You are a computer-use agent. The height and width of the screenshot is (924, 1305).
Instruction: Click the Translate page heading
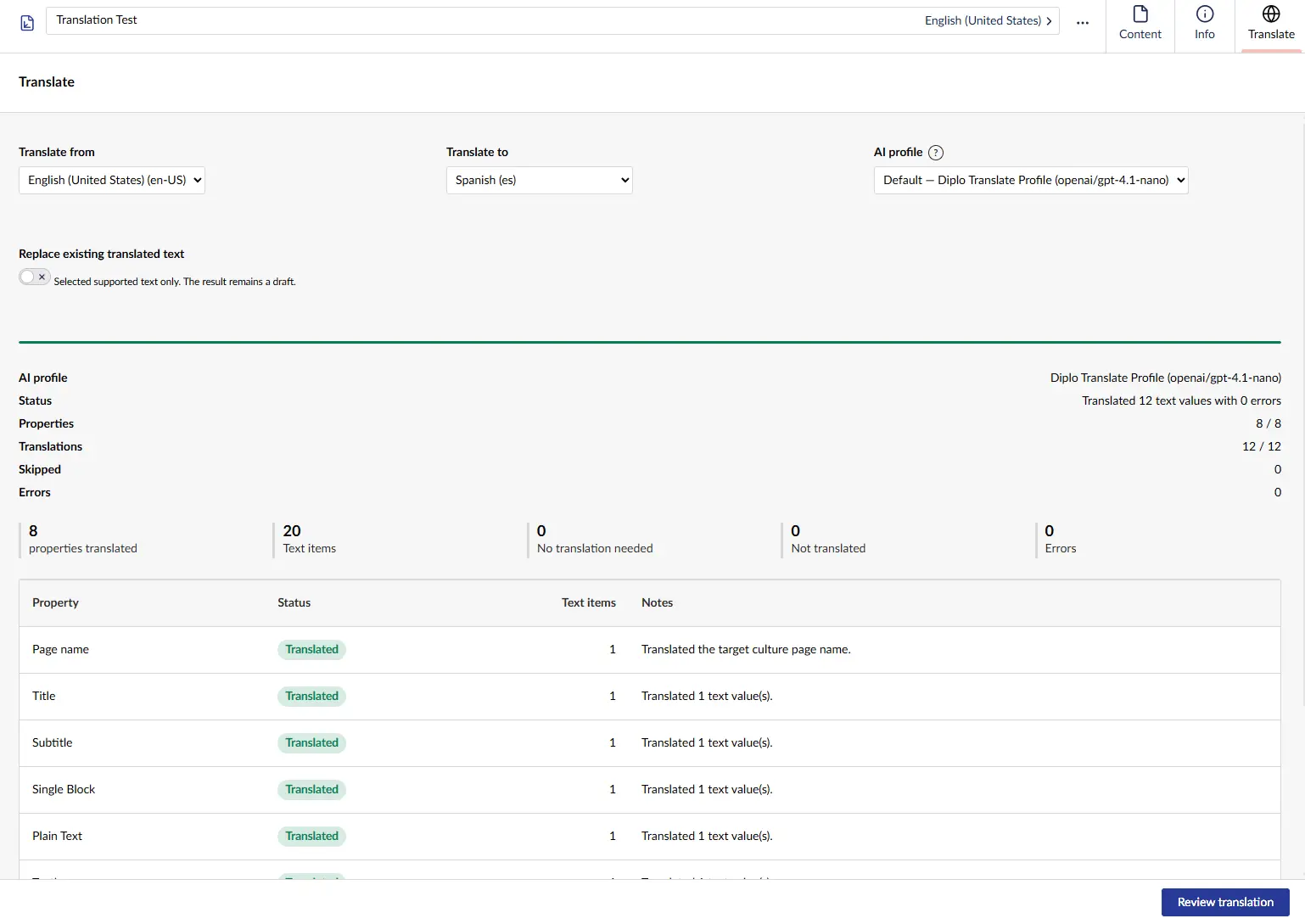[x=47, y=82]
